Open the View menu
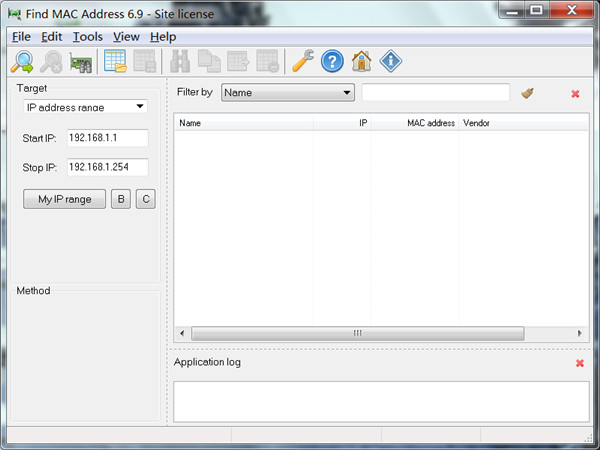 click(126, 37)
